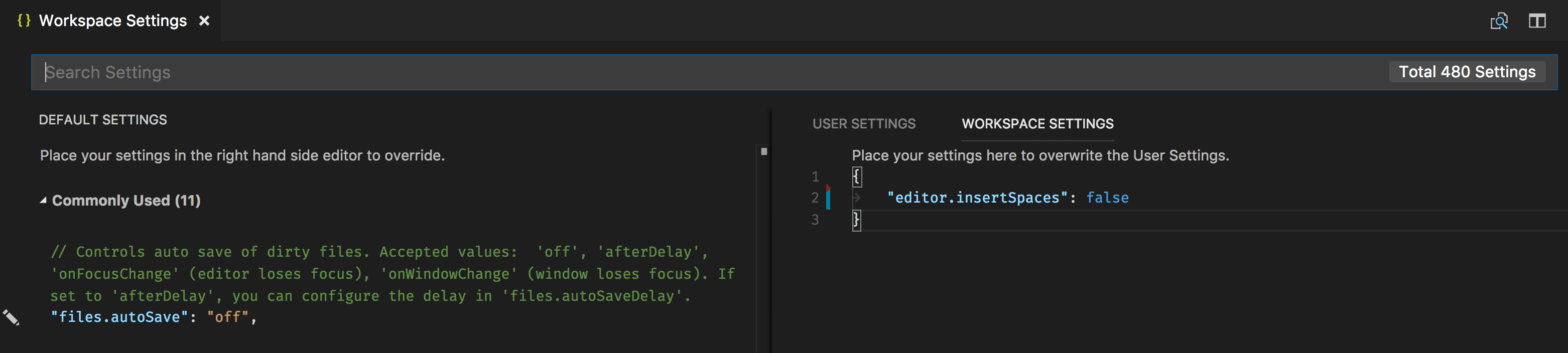This screenshot has width=1568, height=353.
Task: Click the closing brace on line 3
Action: (x=856, y=220)
